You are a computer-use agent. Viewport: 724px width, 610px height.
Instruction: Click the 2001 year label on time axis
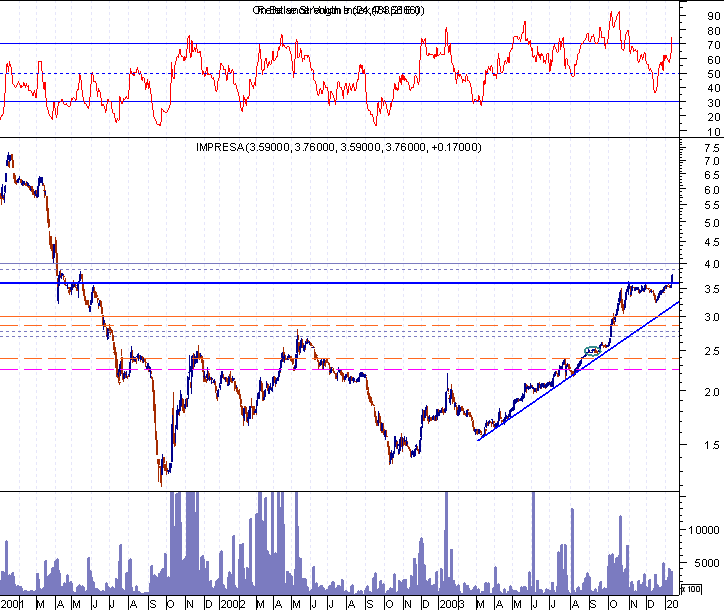click(x=11, y=604)
